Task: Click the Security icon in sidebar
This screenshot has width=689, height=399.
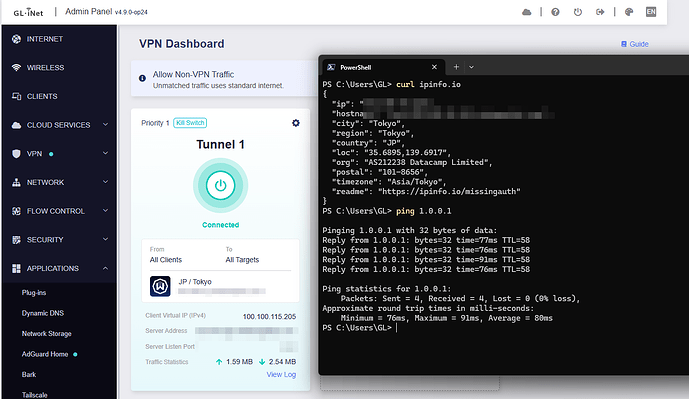Action: (x=16, y=240)
